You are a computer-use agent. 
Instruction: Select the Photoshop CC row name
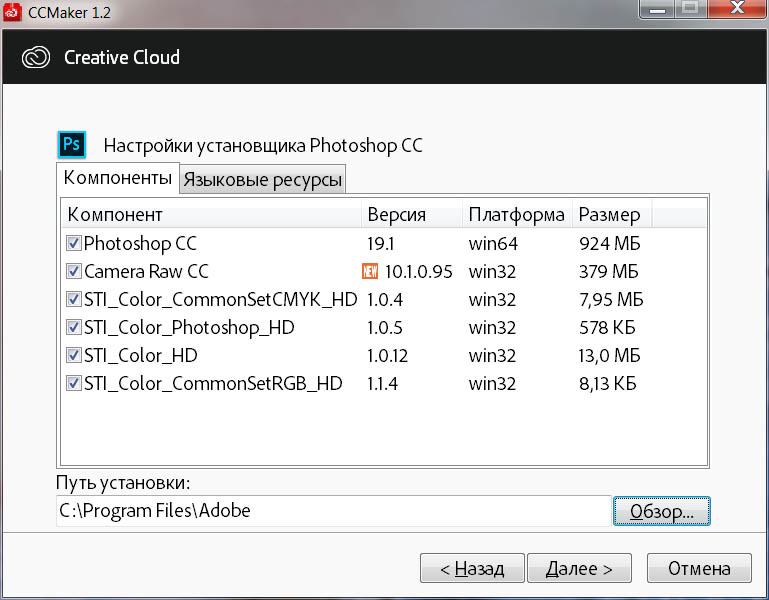pyautogui.click(x=140, y=243)
